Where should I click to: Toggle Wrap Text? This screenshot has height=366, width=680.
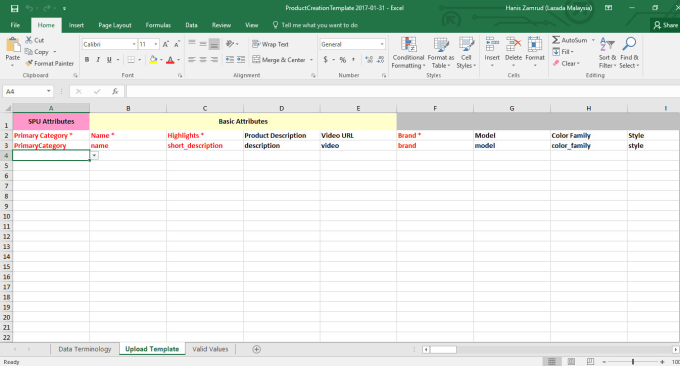(270, 44)
